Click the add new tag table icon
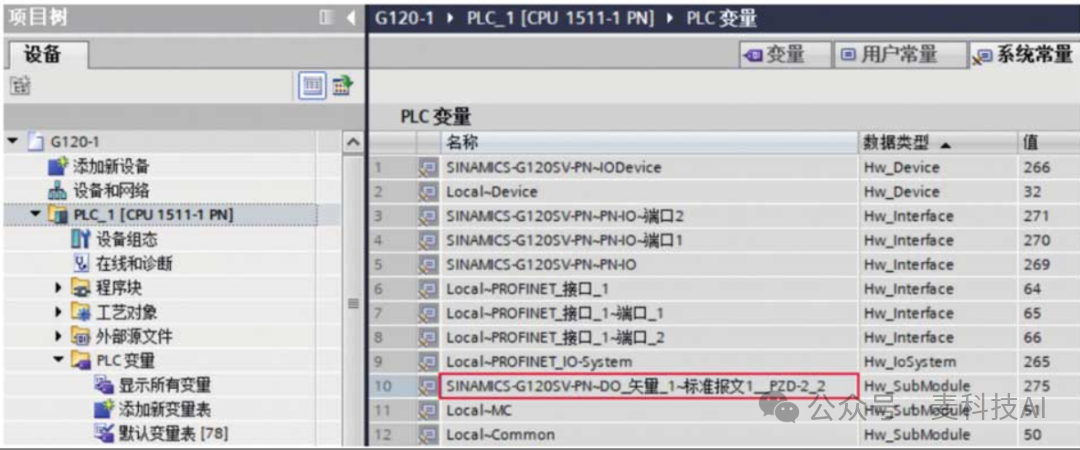Screen dimensions: 1080x450 click(104, 410)
